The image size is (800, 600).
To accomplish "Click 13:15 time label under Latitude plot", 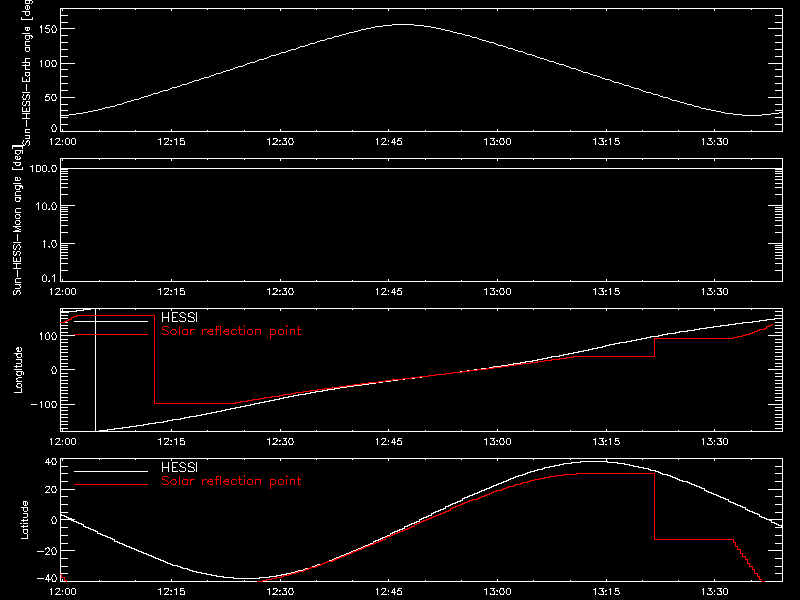I will pos(606,592).
